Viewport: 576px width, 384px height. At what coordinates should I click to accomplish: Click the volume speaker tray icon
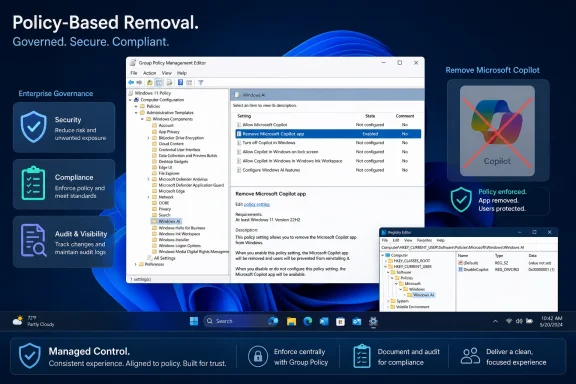[519, 321]
